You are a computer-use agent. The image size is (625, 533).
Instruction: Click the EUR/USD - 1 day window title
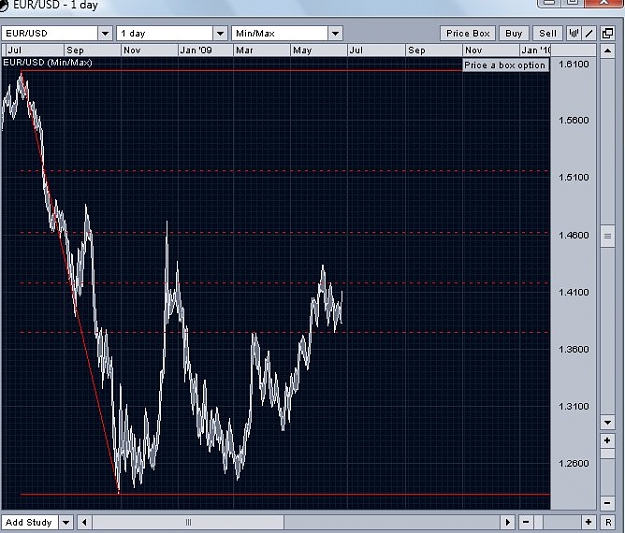click(55, 5)
